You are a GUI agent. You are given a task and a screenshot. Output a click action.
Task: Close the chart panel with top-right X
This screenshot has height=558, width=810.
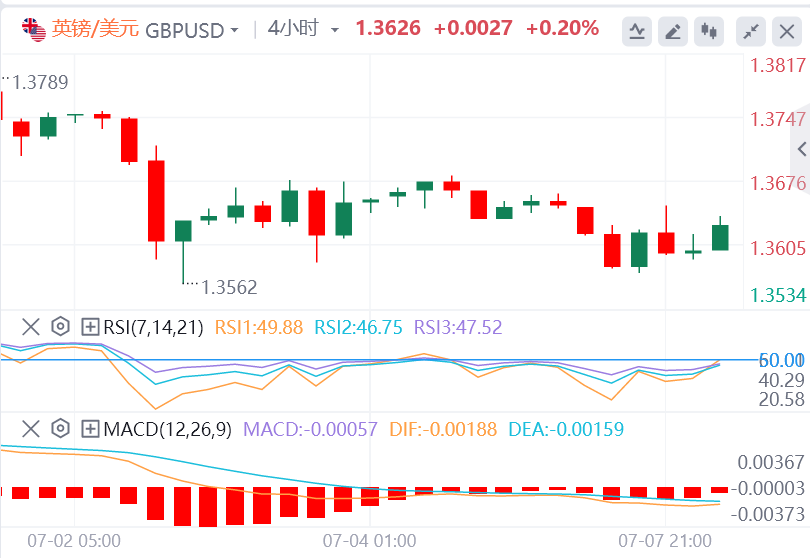coord(785,32)
